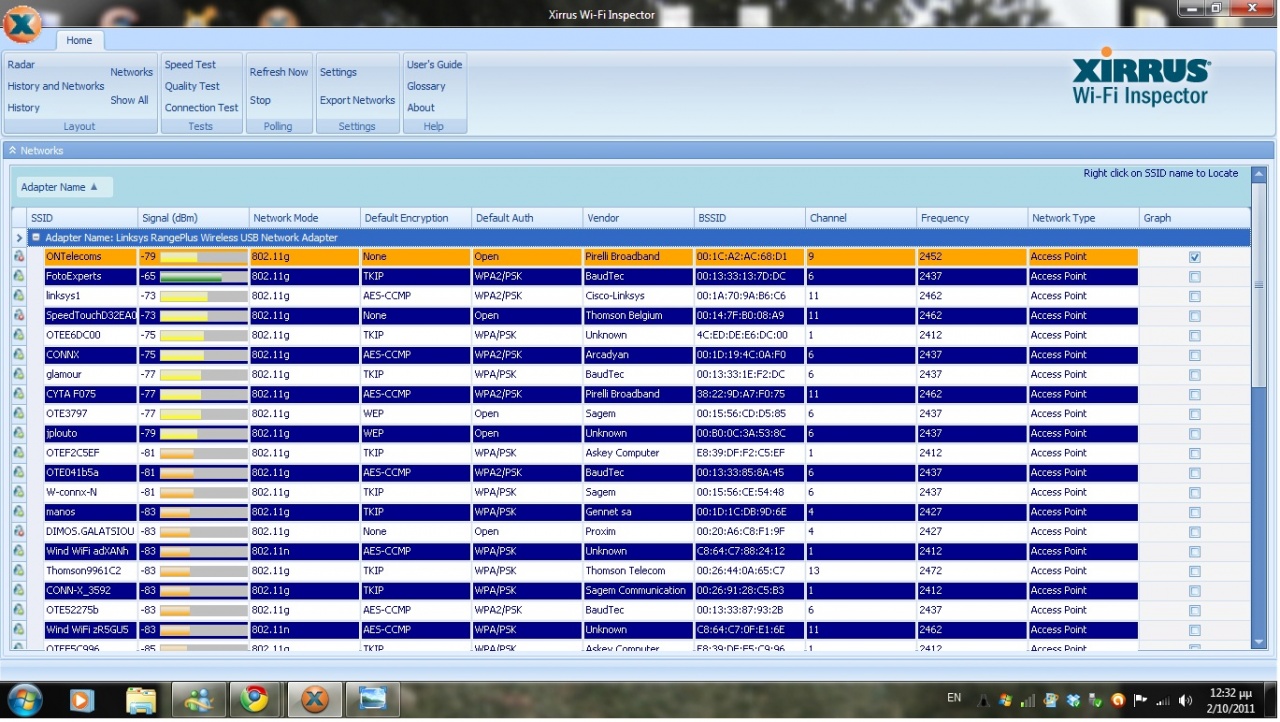Sort by the Signal (dBm) column header

[193, 218]
